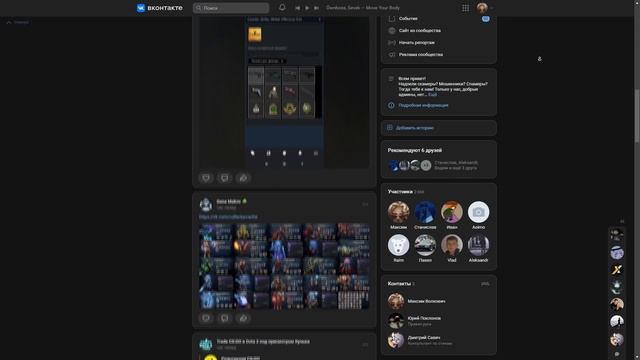This screenshot has height=360, width=640.
Task: Skip to previous track in header player
Action: [298, 8]
